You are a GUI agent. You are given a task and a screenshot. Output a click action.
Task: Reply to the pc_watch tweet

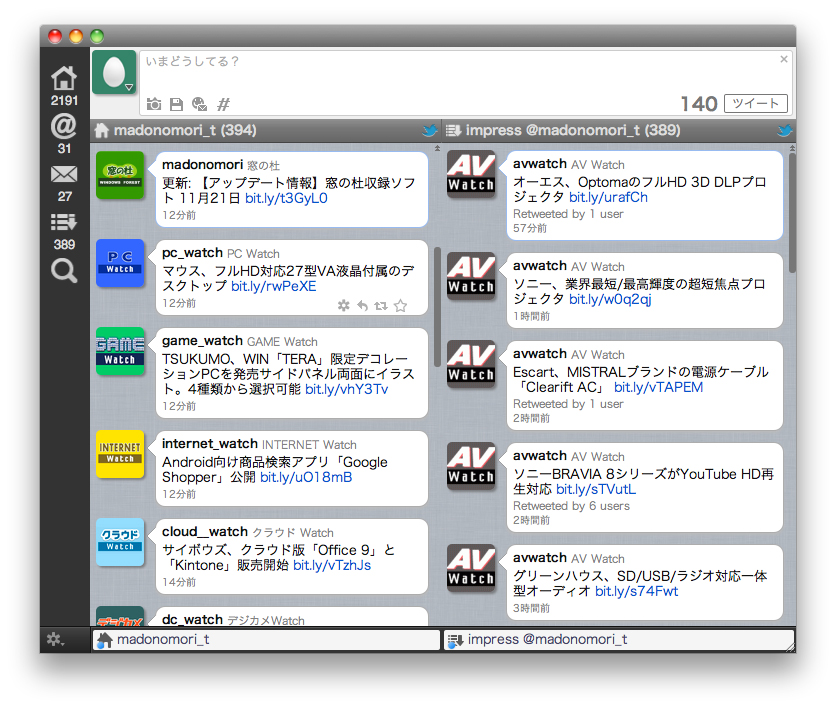(x=363, y=306)
